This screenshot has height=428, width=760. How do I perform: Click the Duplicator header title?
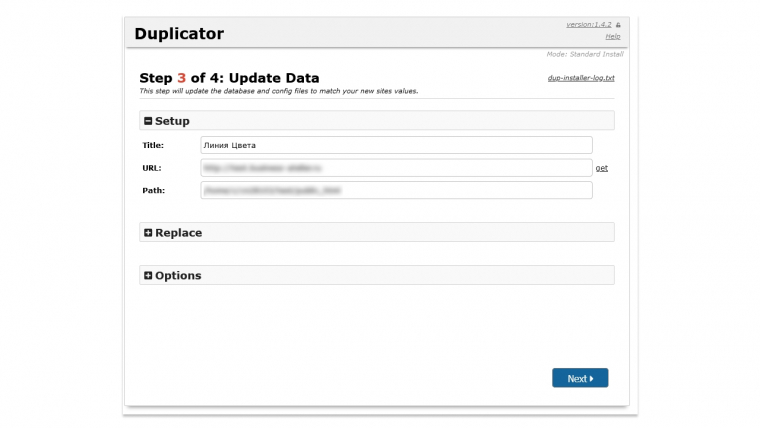180,34
